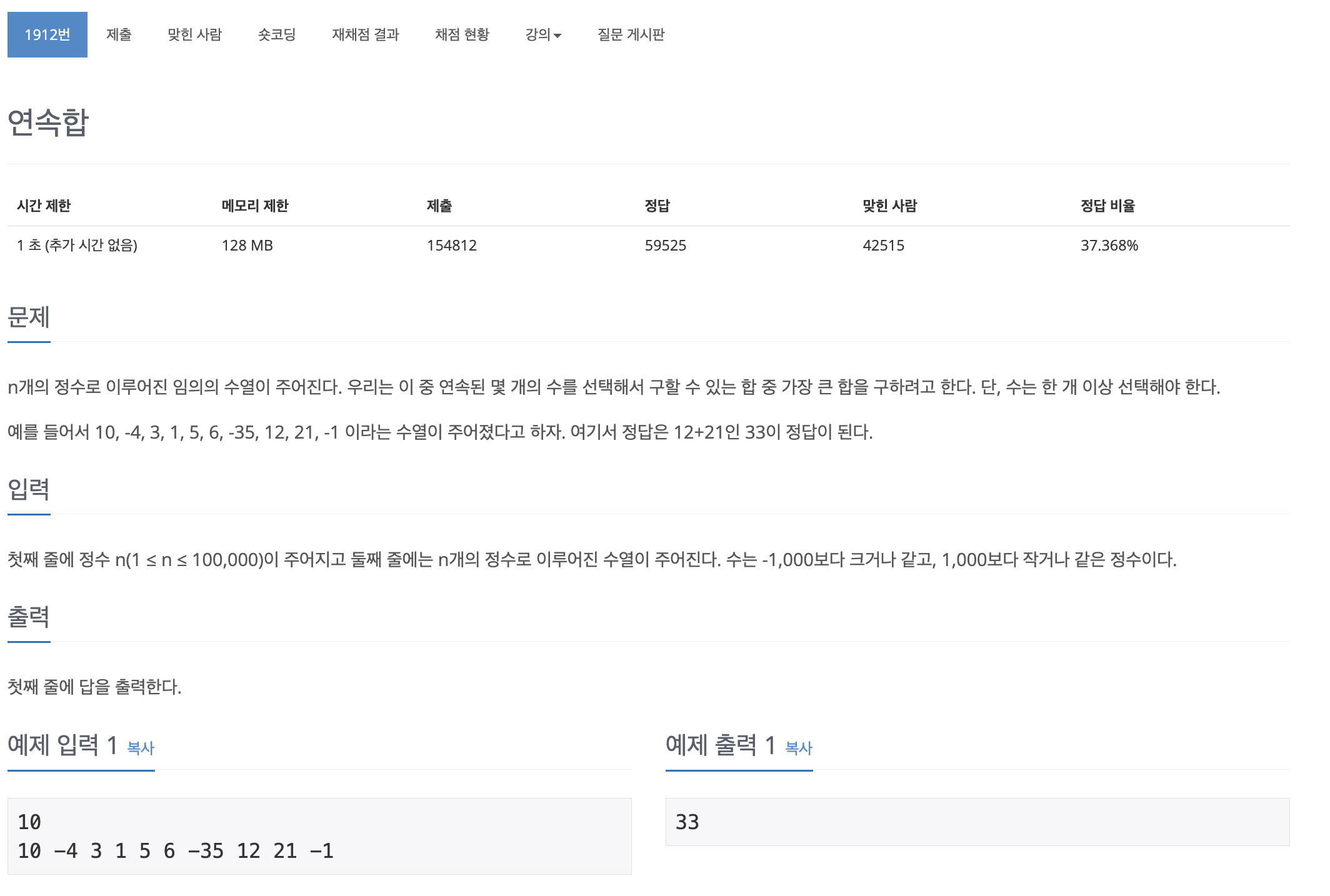View the 맞힌 사람 list
Image resolution: width=1330 pixels, height=896 pixels.
click(196, 35)
